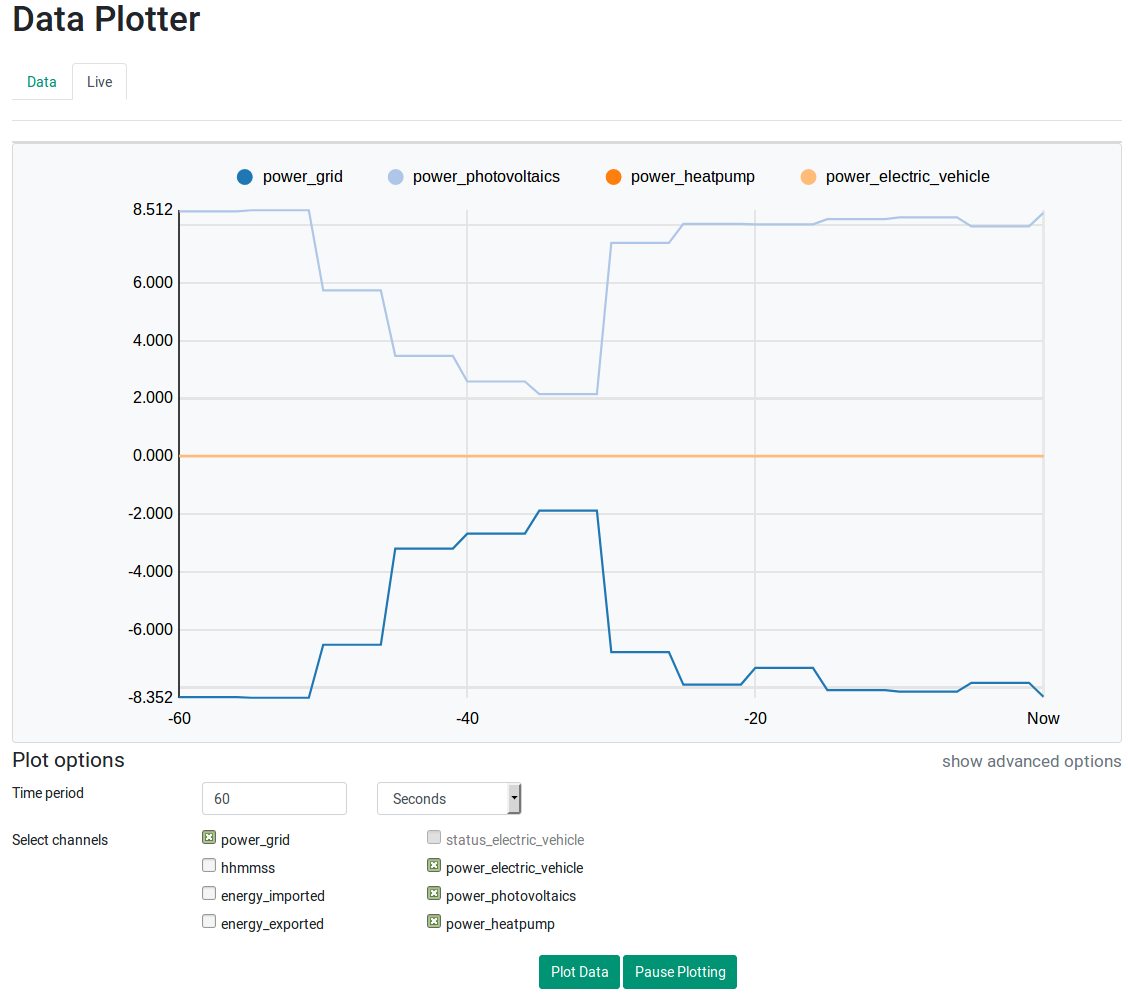
Task: Click the power_heatpump legend marker
Action: coord(615,176)
